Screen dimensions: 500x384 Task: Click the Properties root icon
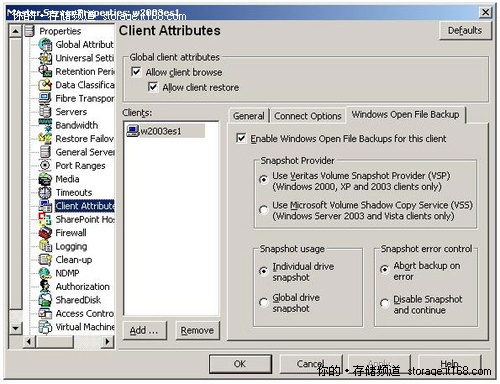tap(29, 31)
